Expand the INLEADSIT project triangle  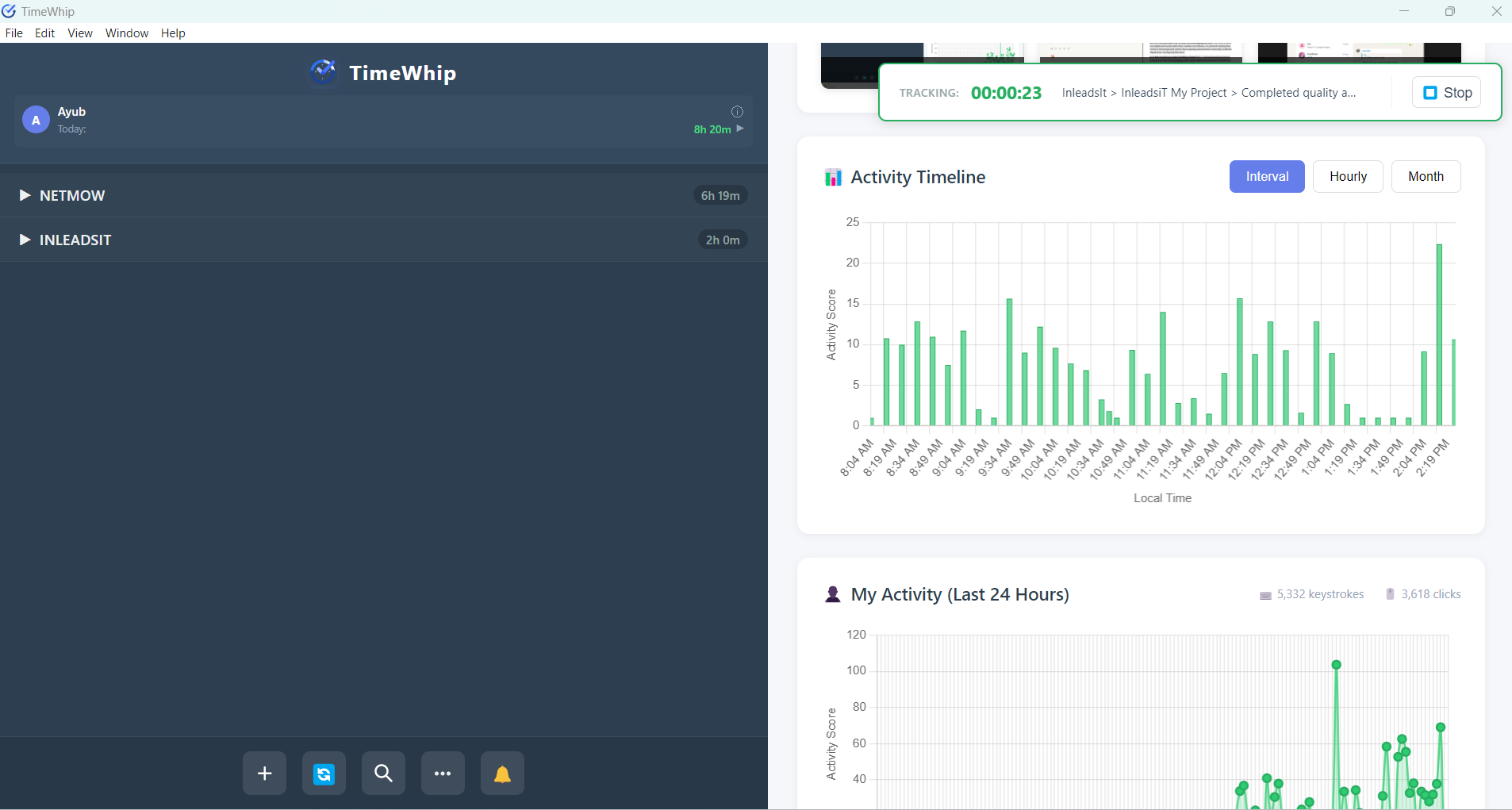pyautogui.click(x=25, y=240)
